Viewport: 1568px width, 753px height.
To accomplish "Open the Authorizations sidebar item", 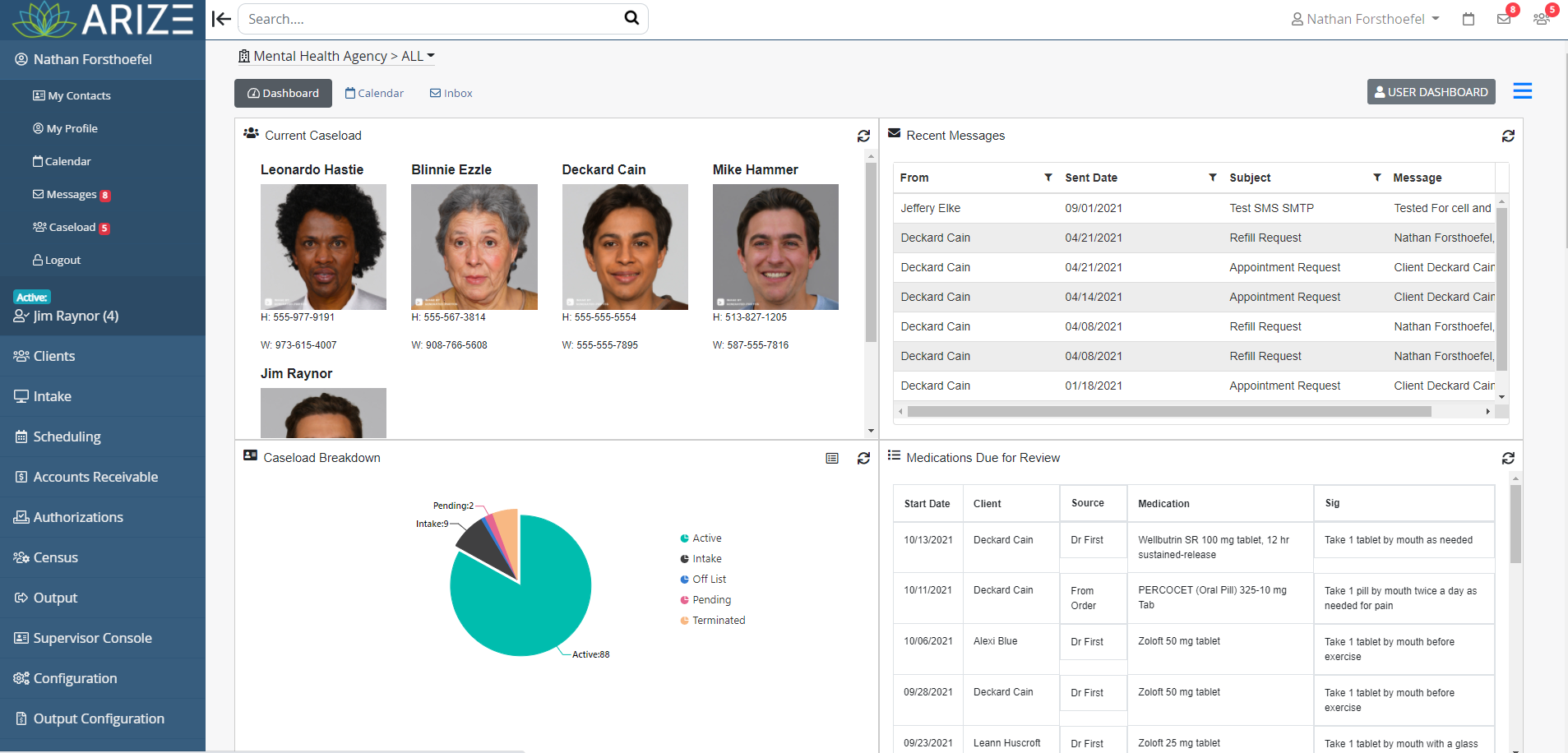I will point(77,517).
